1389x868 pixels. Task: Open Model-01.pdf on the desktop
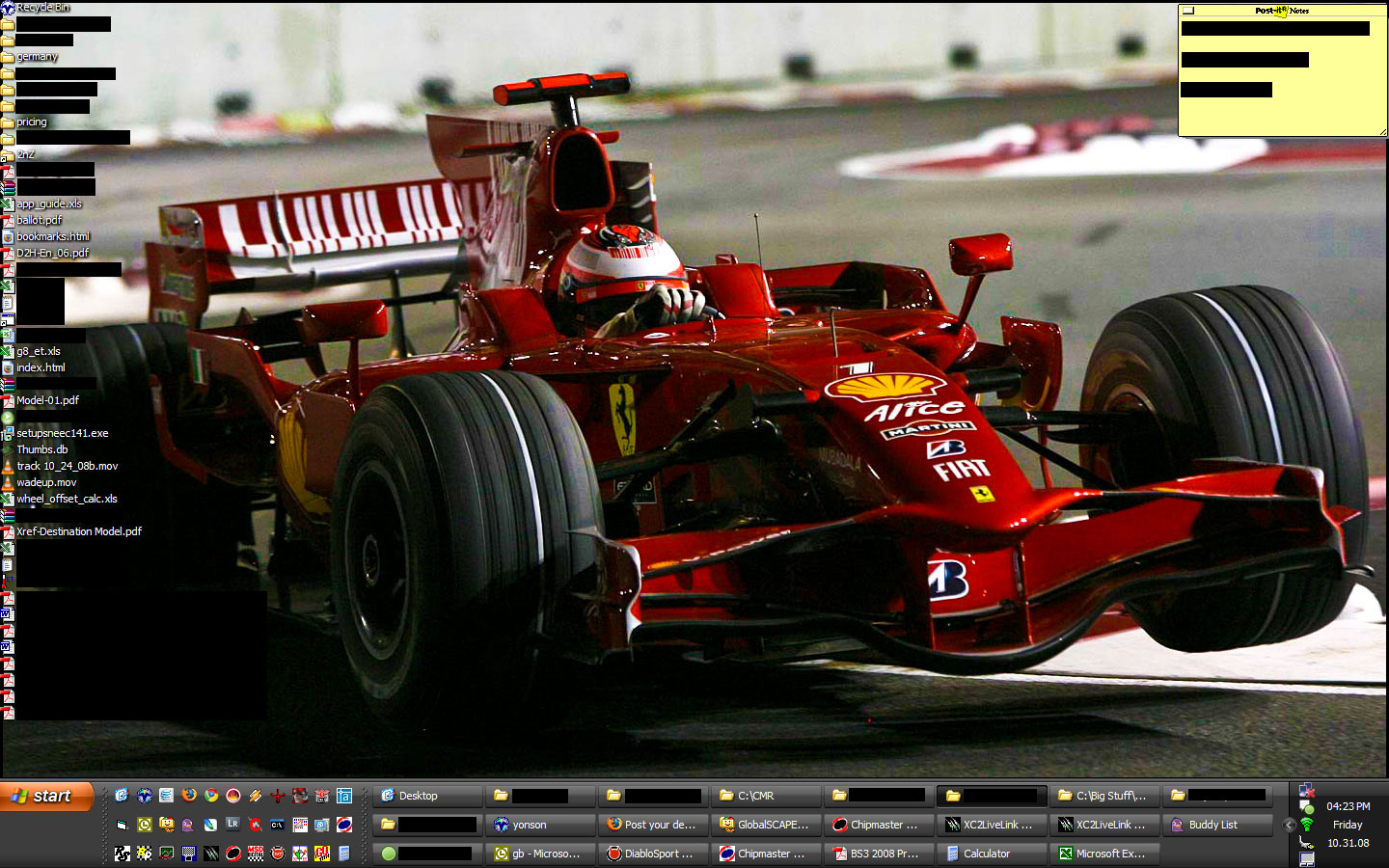41,401
